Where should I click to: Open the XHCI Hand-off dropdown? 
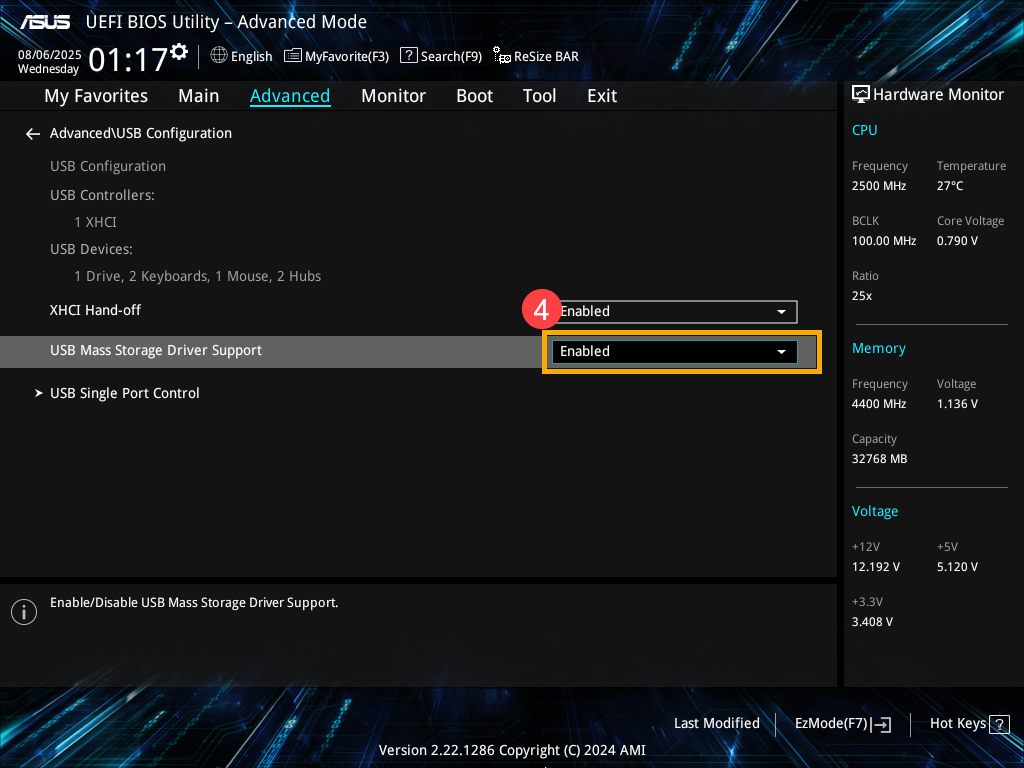click(x=675, y=312)
